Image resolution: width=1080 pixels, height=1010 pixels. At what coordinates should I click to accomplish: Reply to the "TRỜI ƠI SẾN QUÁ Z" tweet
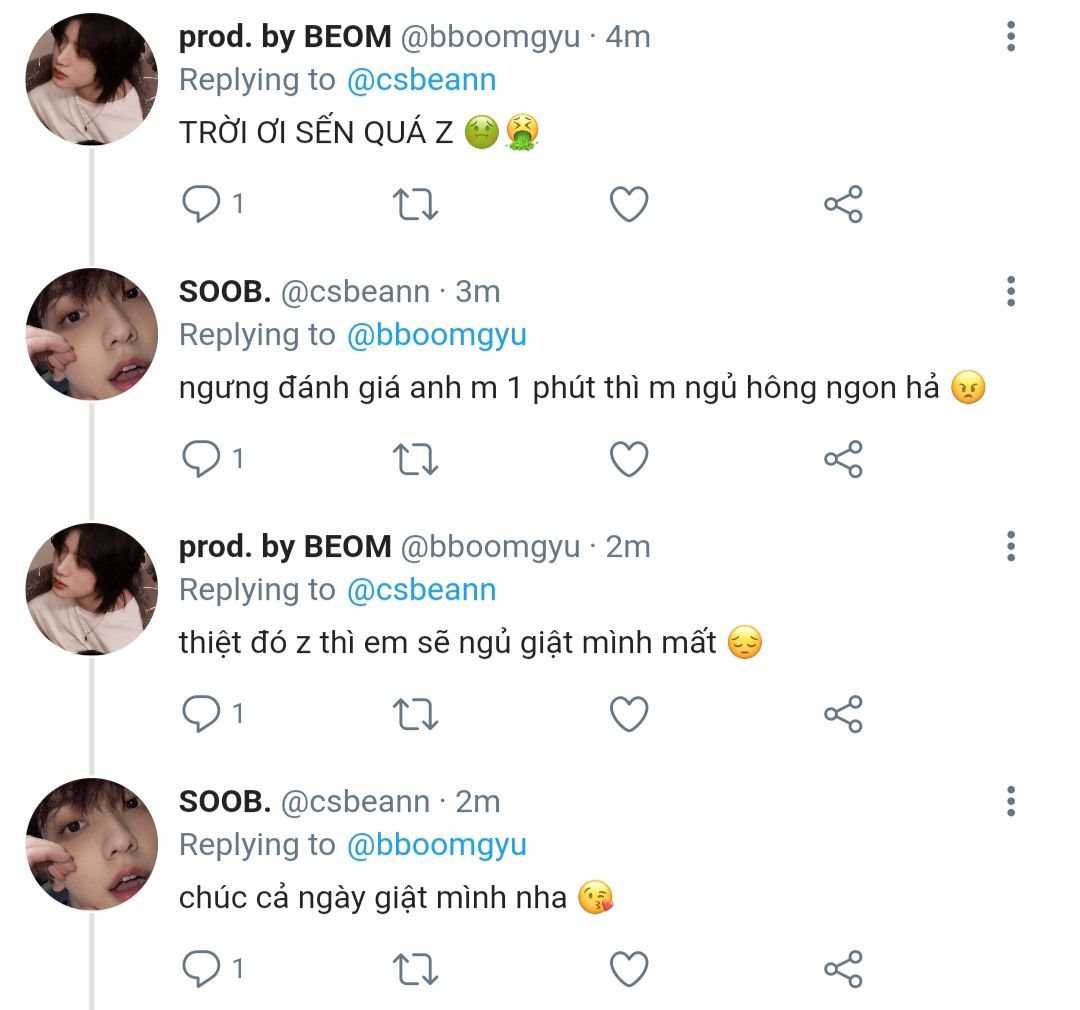[201, 204]
